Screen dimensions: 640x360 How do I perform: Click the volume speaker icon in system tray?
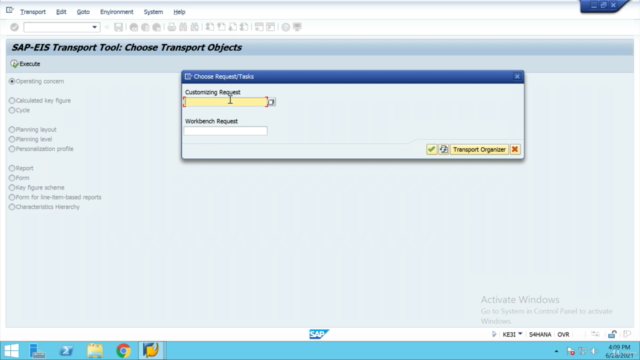pos(594,351)
